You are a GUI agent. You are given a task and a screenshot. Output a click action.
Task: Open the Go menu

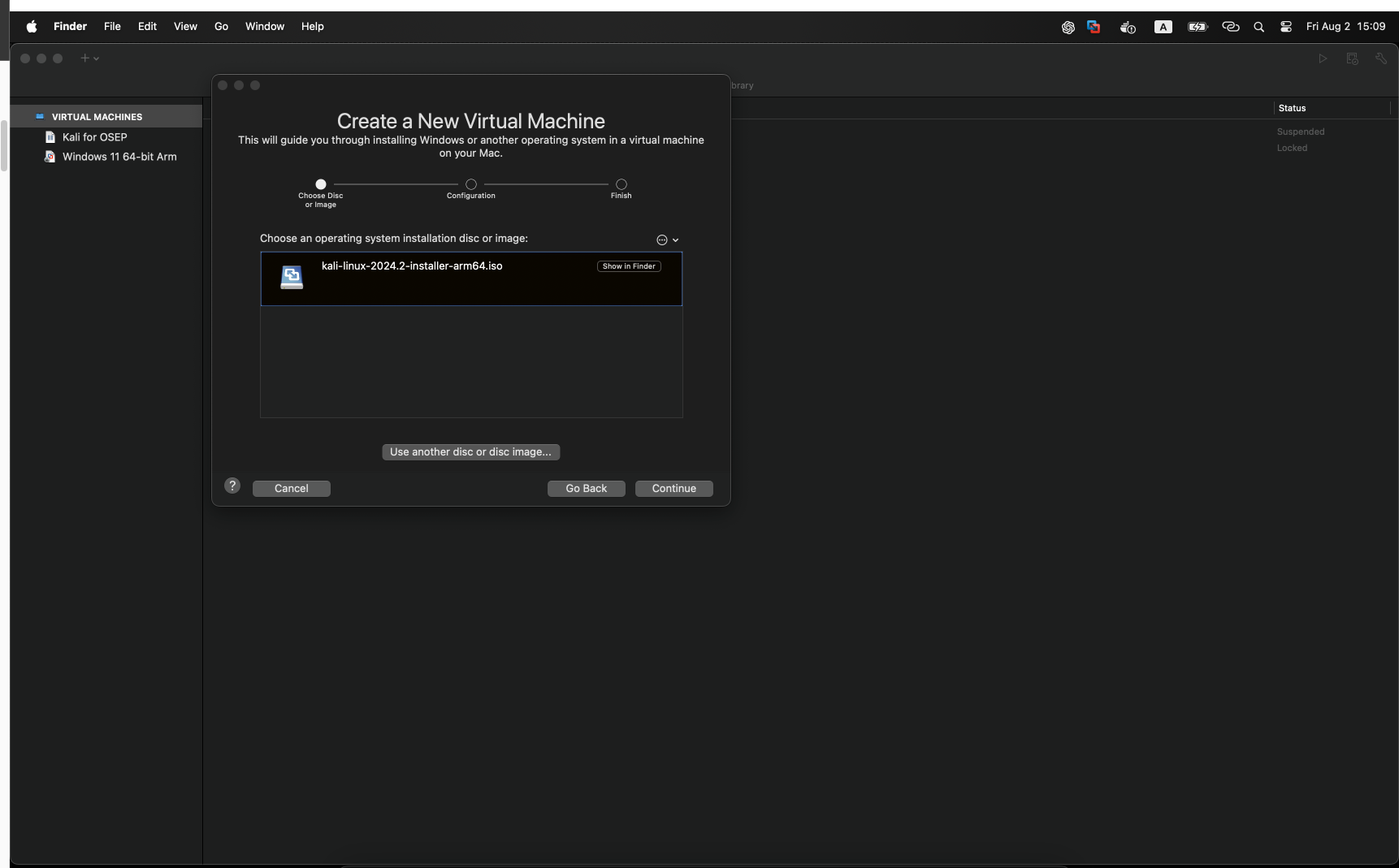click(x=221, y=27)
